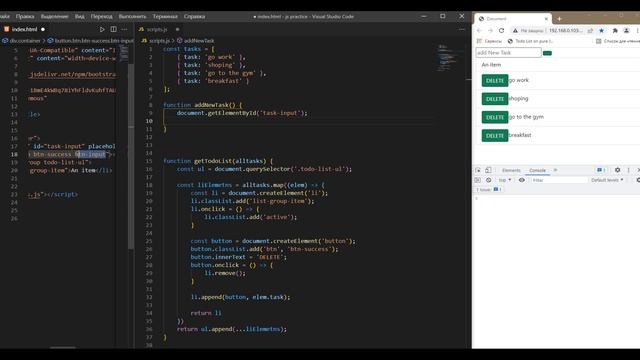This screenshot has width=640, height=360.
Task: Open Default levels dropdown
Action: pos(607,180)
